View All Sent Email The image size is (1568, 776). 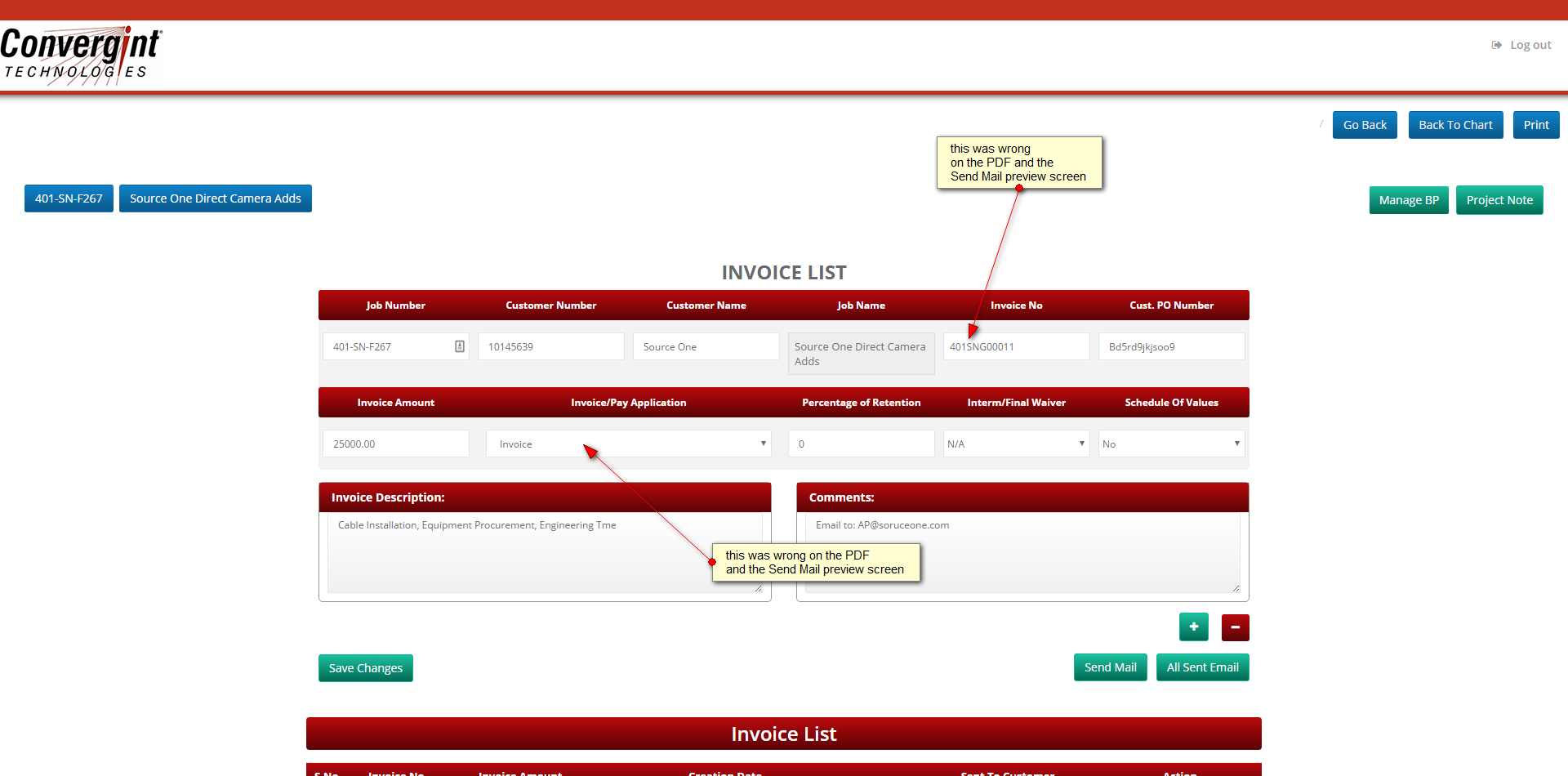click(x=1203, y=667)
